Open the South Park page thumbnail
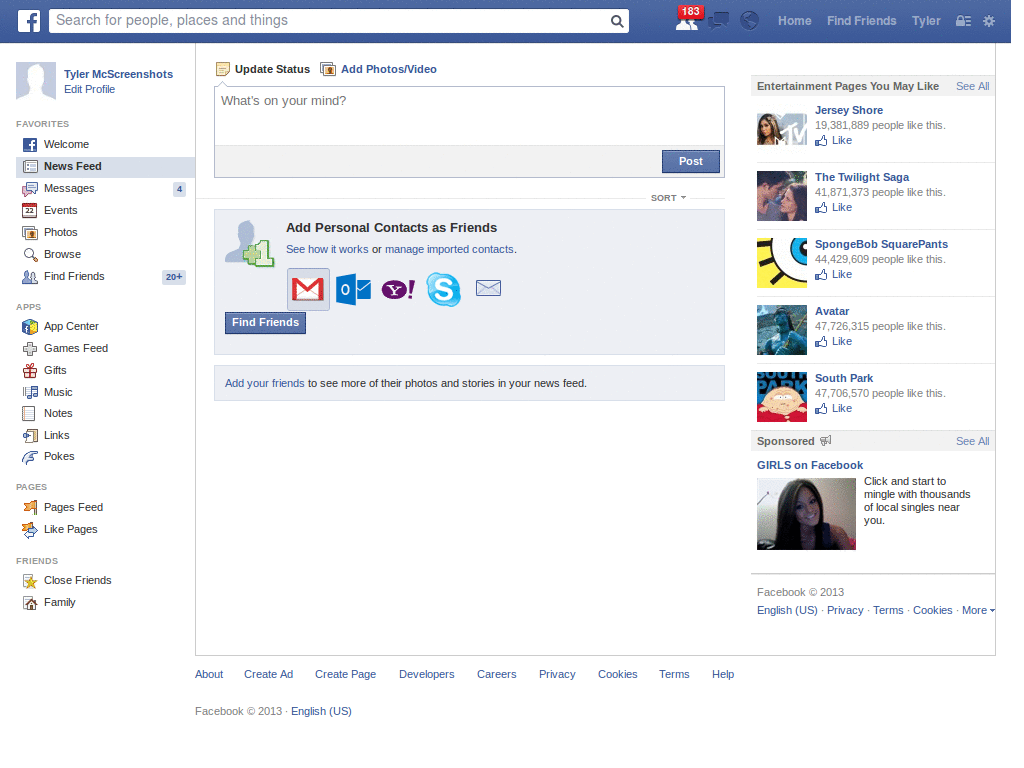This screenshot has width=1024, height=768. click(x=782, y=397)
